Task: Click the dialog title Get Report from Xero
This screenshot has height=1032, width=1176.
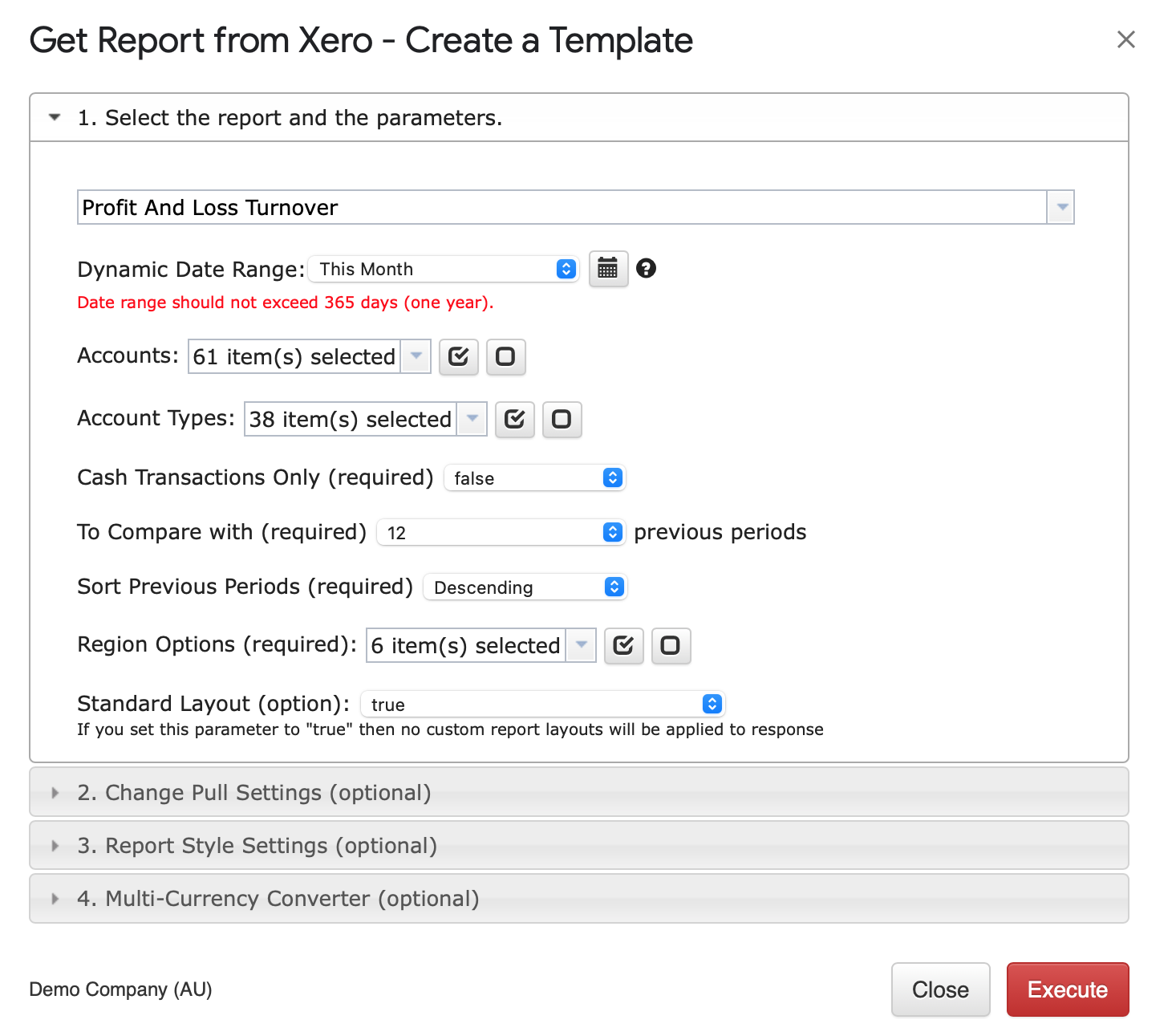Action: [361, 40]
